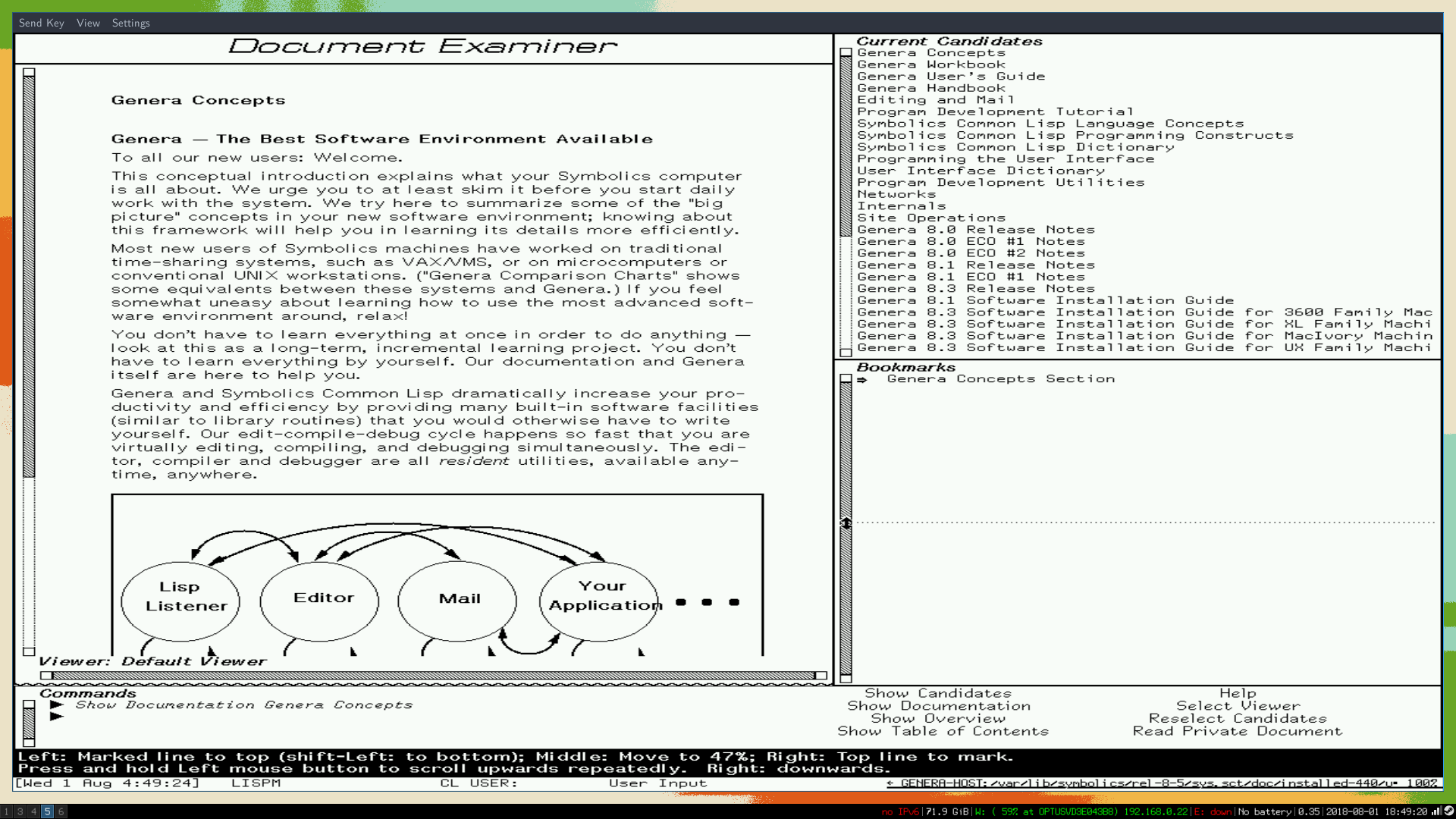Viewport: 1456px width, 819px height.
Task: Click top box of Candidates scrollbar
Action: coord(846,53)
